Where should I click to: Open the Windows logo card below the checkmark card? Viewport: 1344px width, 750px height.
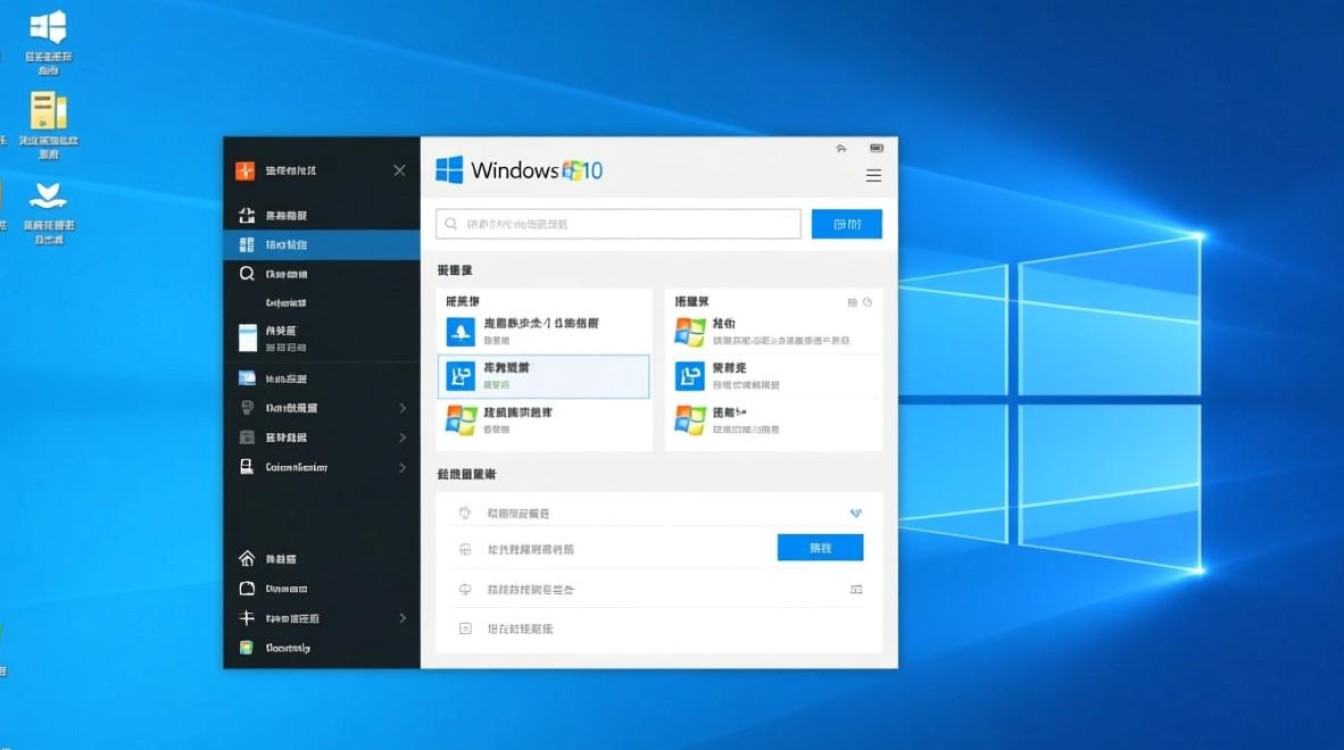point(461,419)
